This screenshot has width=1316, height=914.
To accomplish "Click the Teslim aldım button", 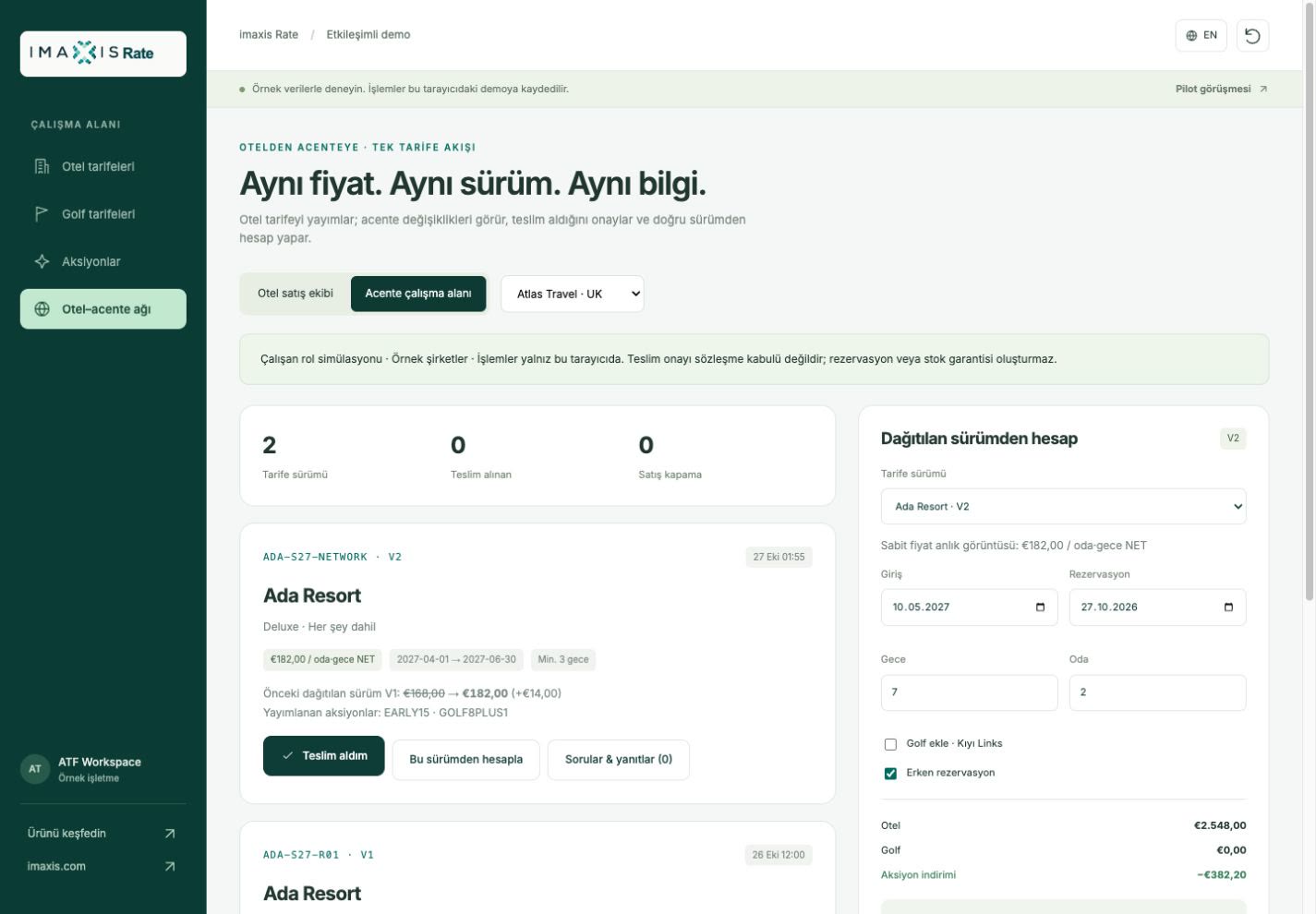I will pyautogui.click(x=323, y=756).
